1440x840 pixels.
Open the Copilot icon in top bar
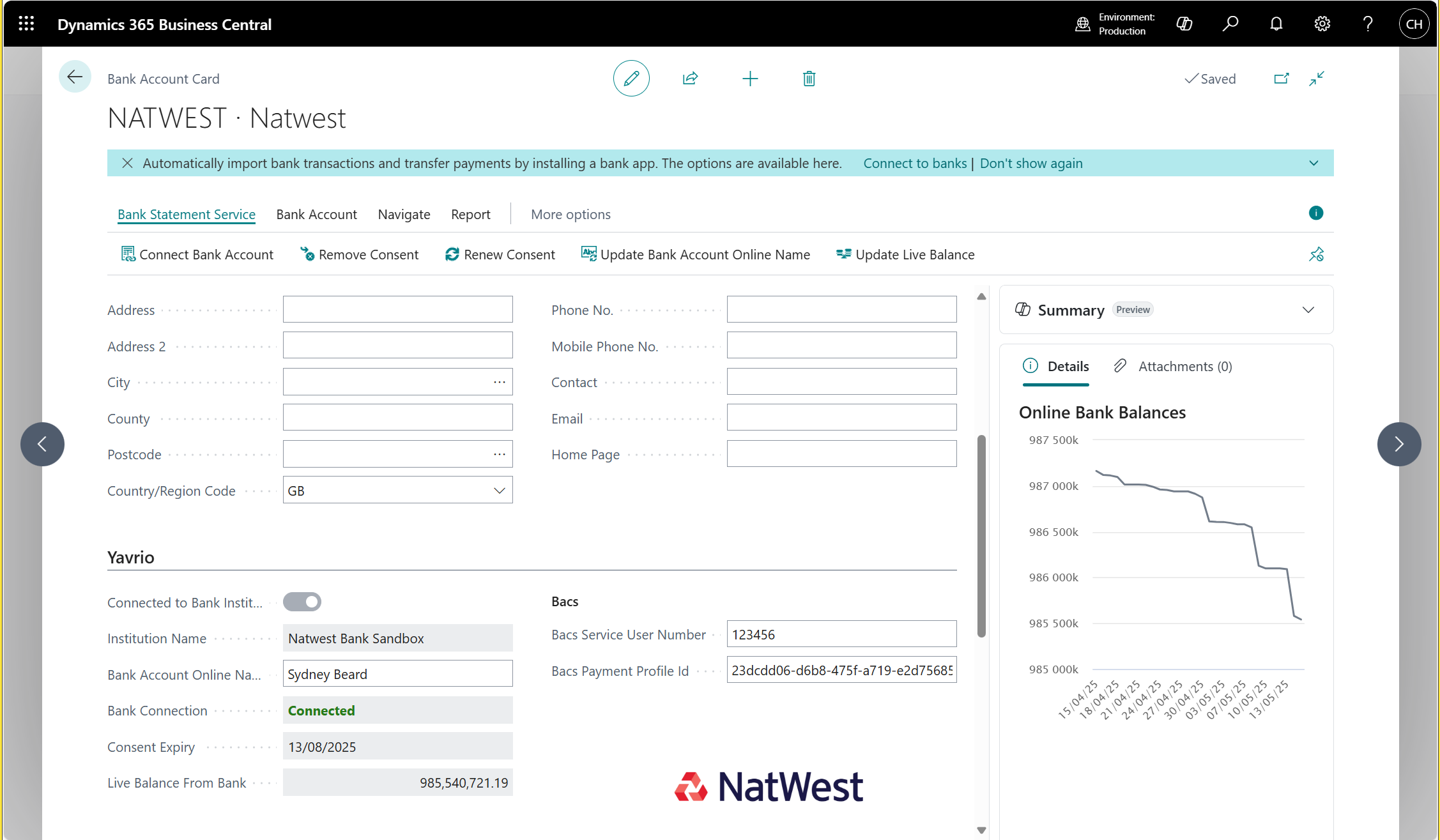point(1184,24)
